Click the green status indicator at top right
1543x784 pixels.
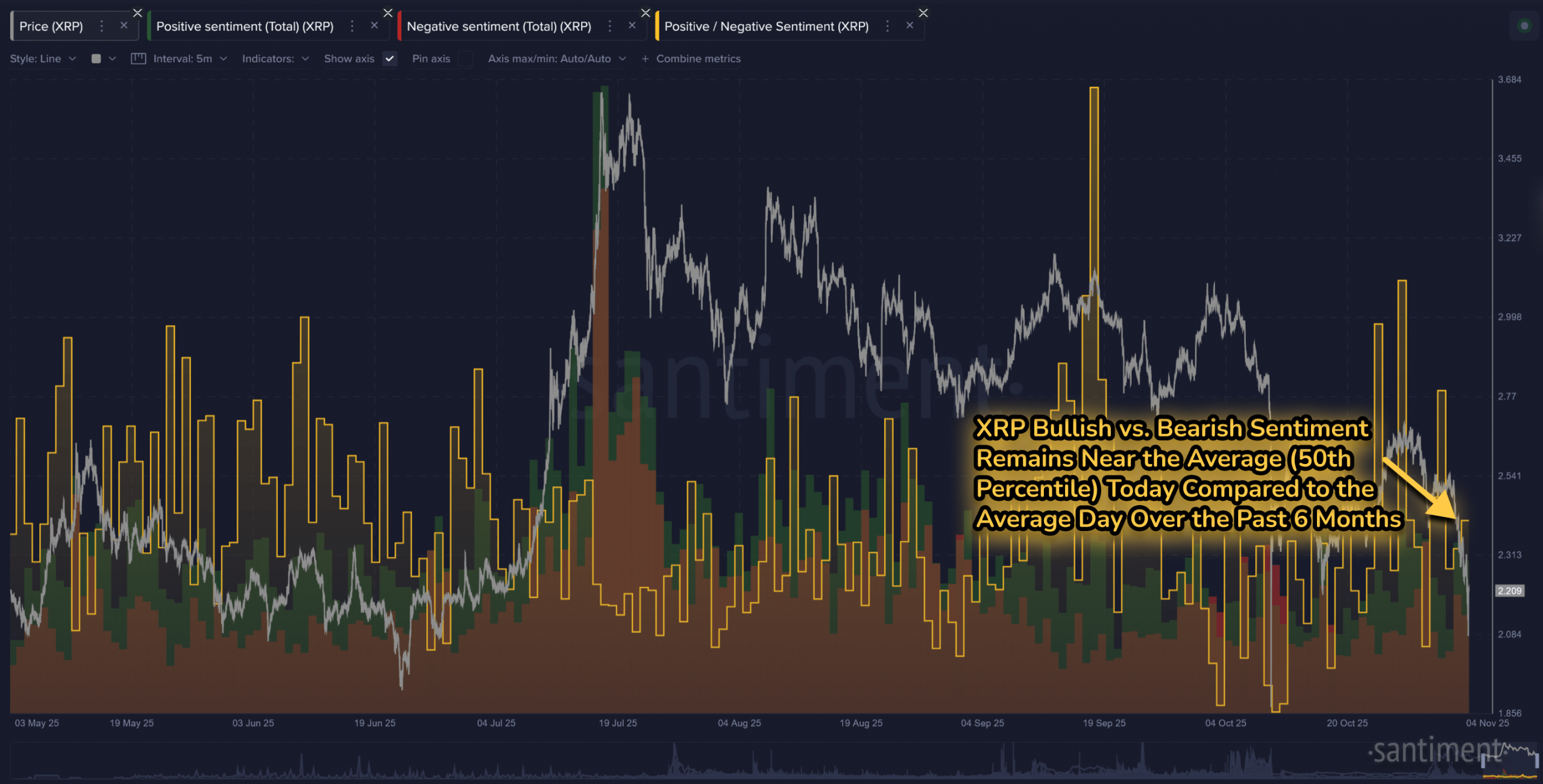[x=1526, y=26]
